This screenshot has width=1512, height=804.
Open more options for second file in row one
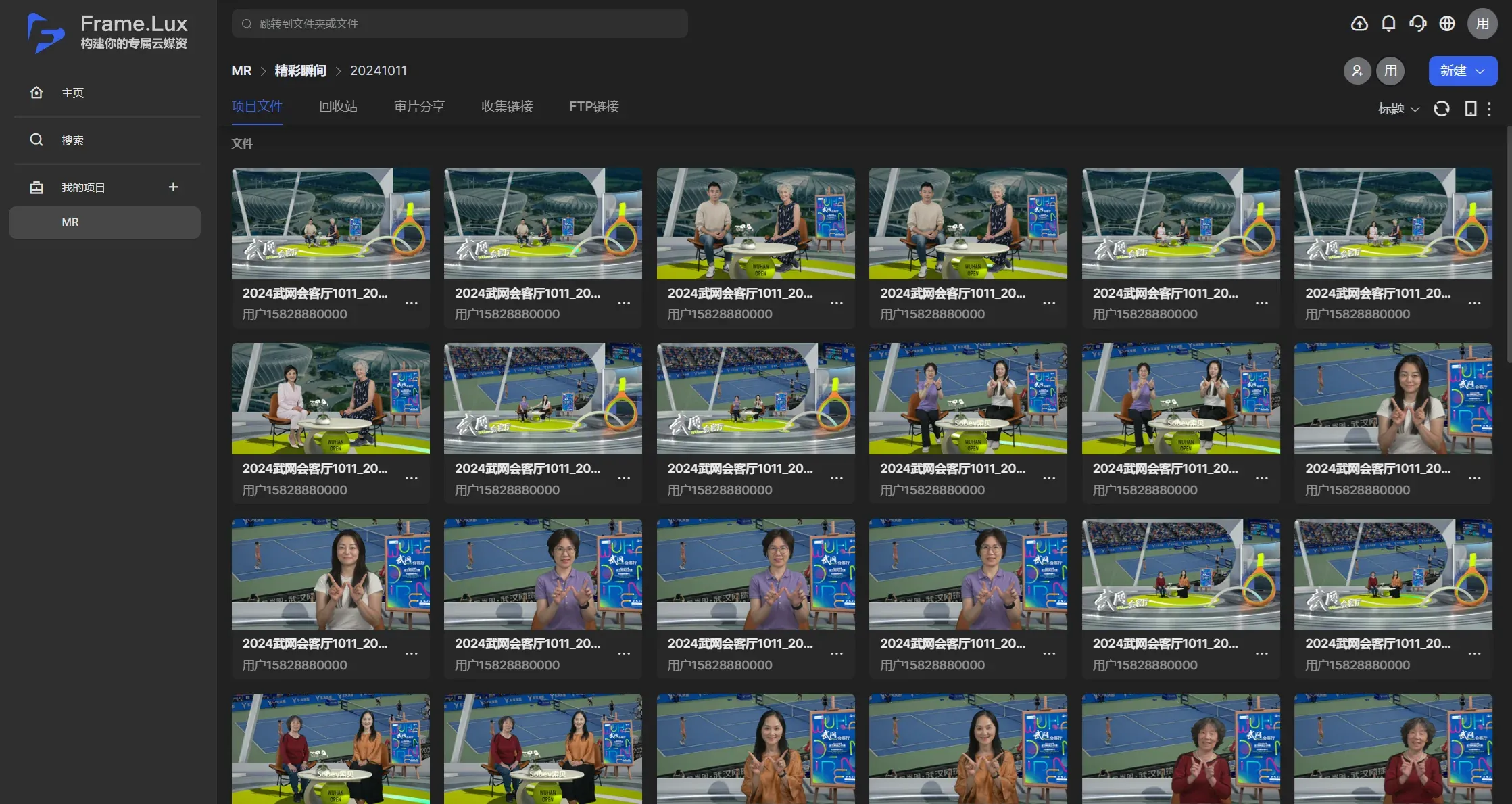tap(624, 304)
